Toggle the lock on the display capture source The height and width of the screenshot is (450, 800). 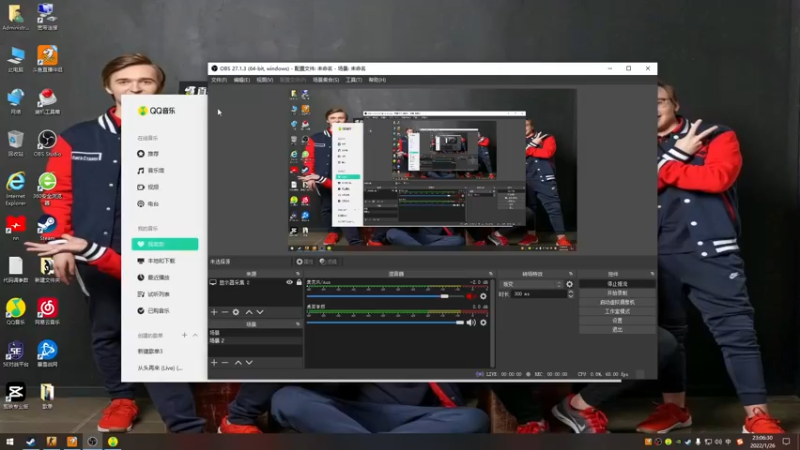point(299,282)
